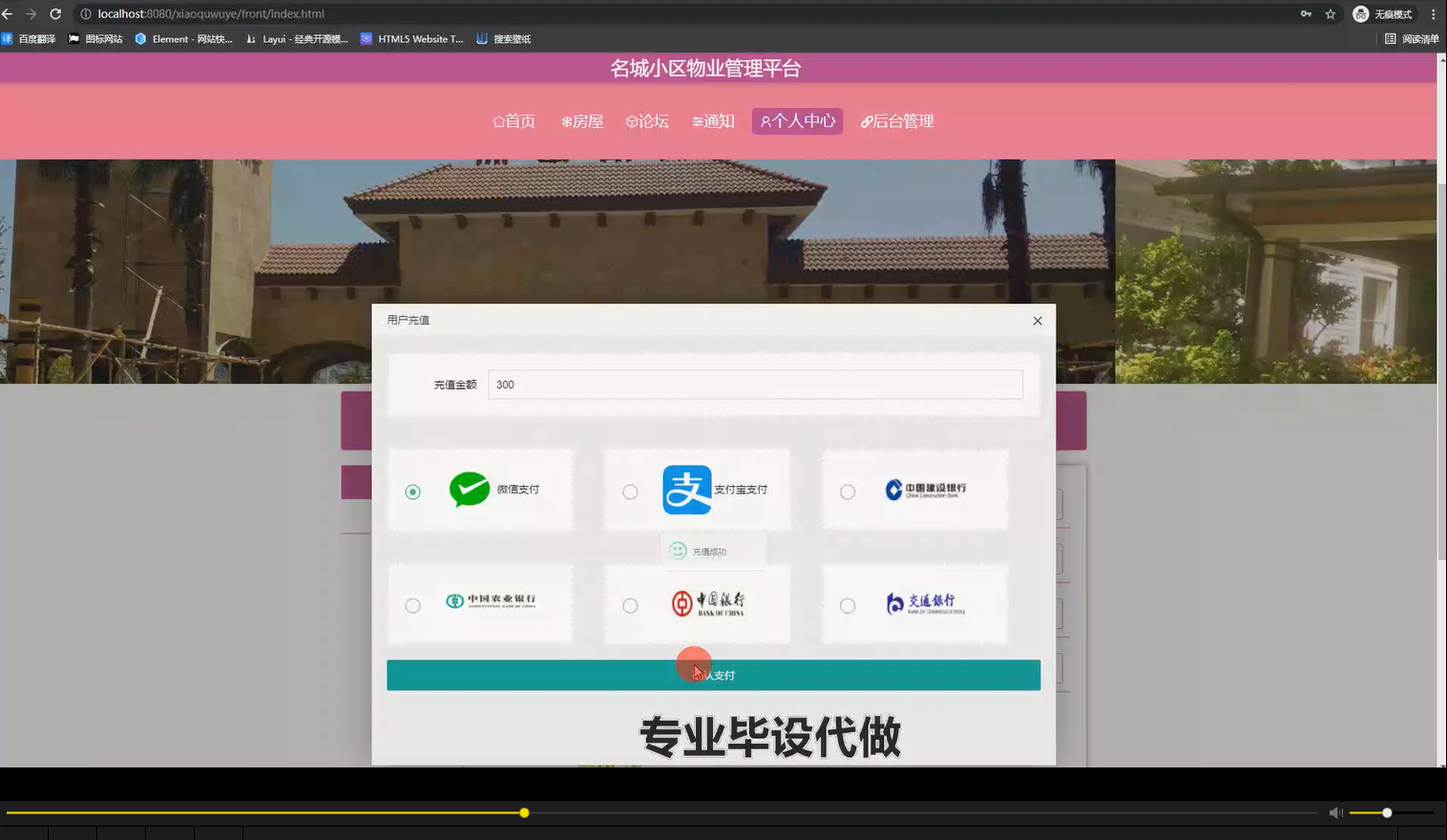
Task: Reload the page with the refresh icon
Action: pos(55,13)
